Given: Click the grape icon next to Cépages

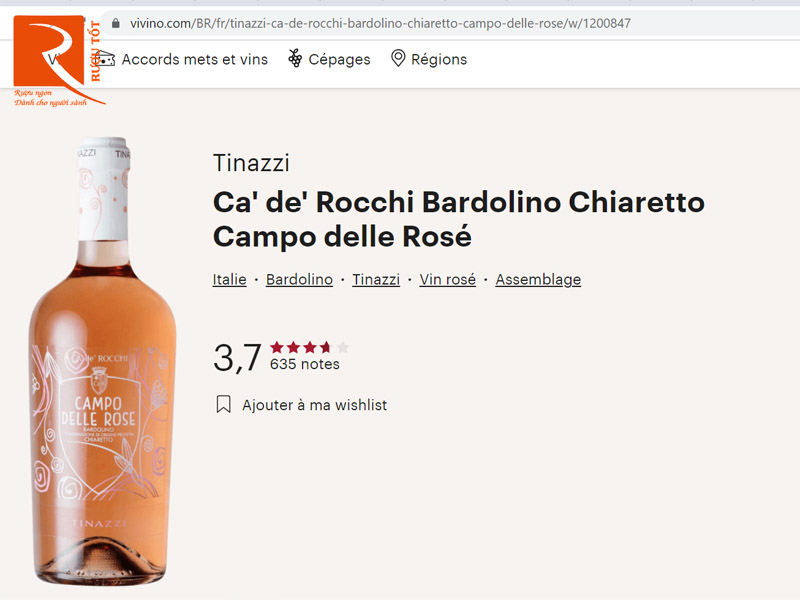Looking at the screenshot, I should (295, 60).
